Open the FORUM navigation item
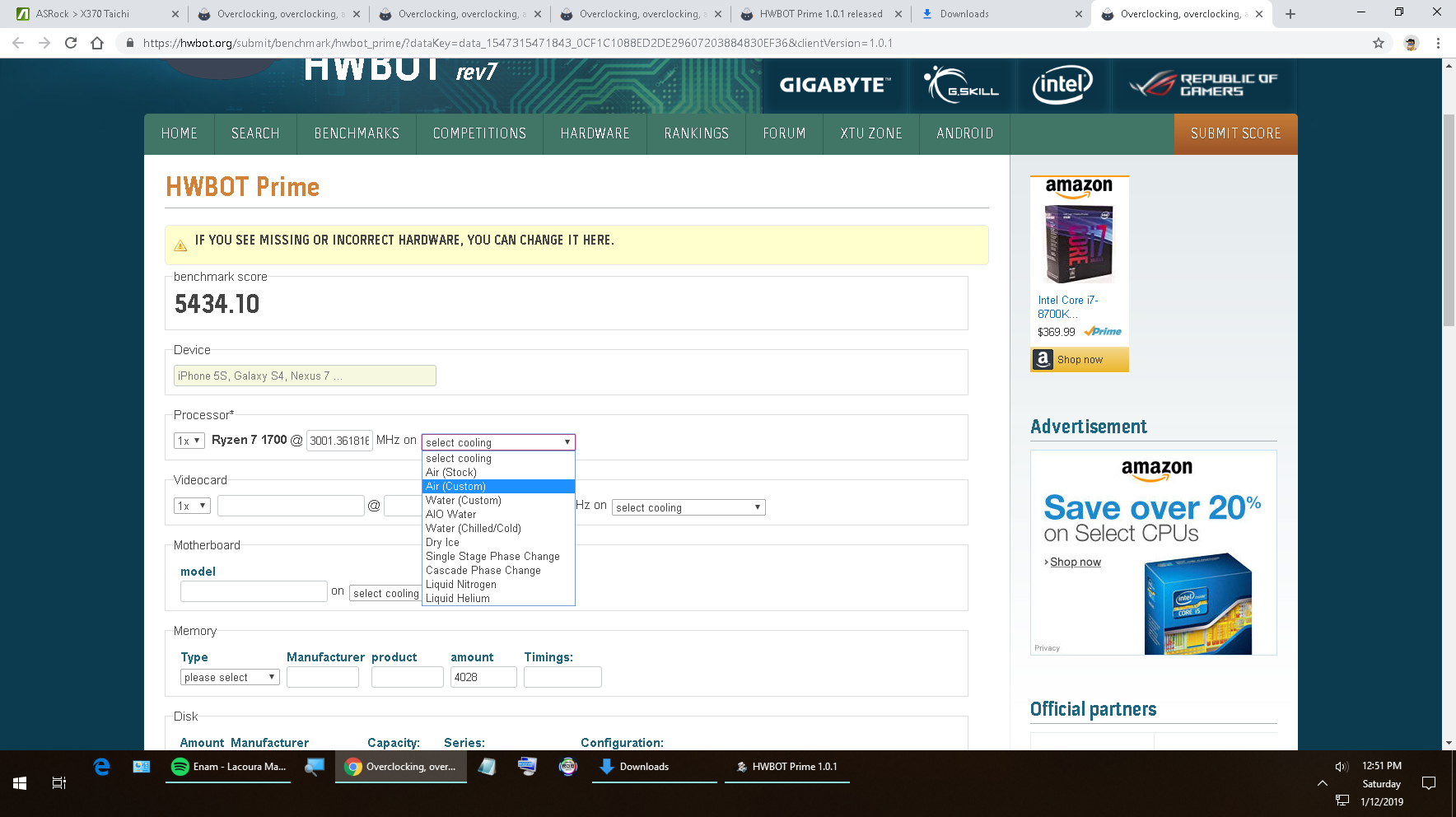This screenshot has width=1456, height=817. (784, 133)
